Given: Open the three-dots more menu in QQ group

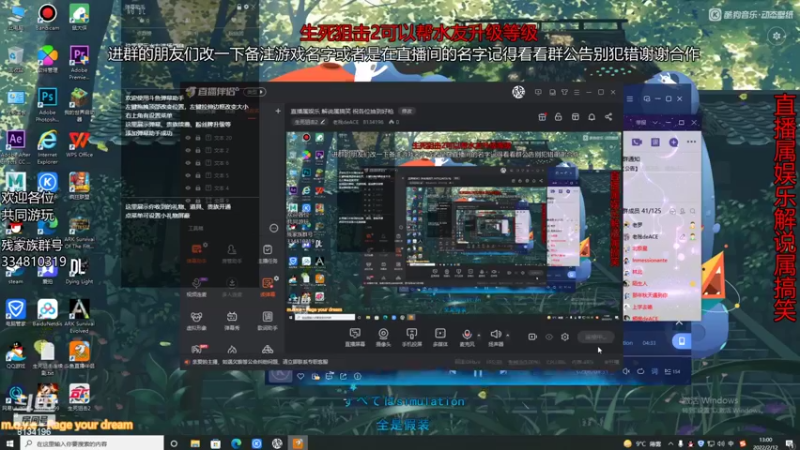Looking at the screenshot, I should click(x=691, y=142).
